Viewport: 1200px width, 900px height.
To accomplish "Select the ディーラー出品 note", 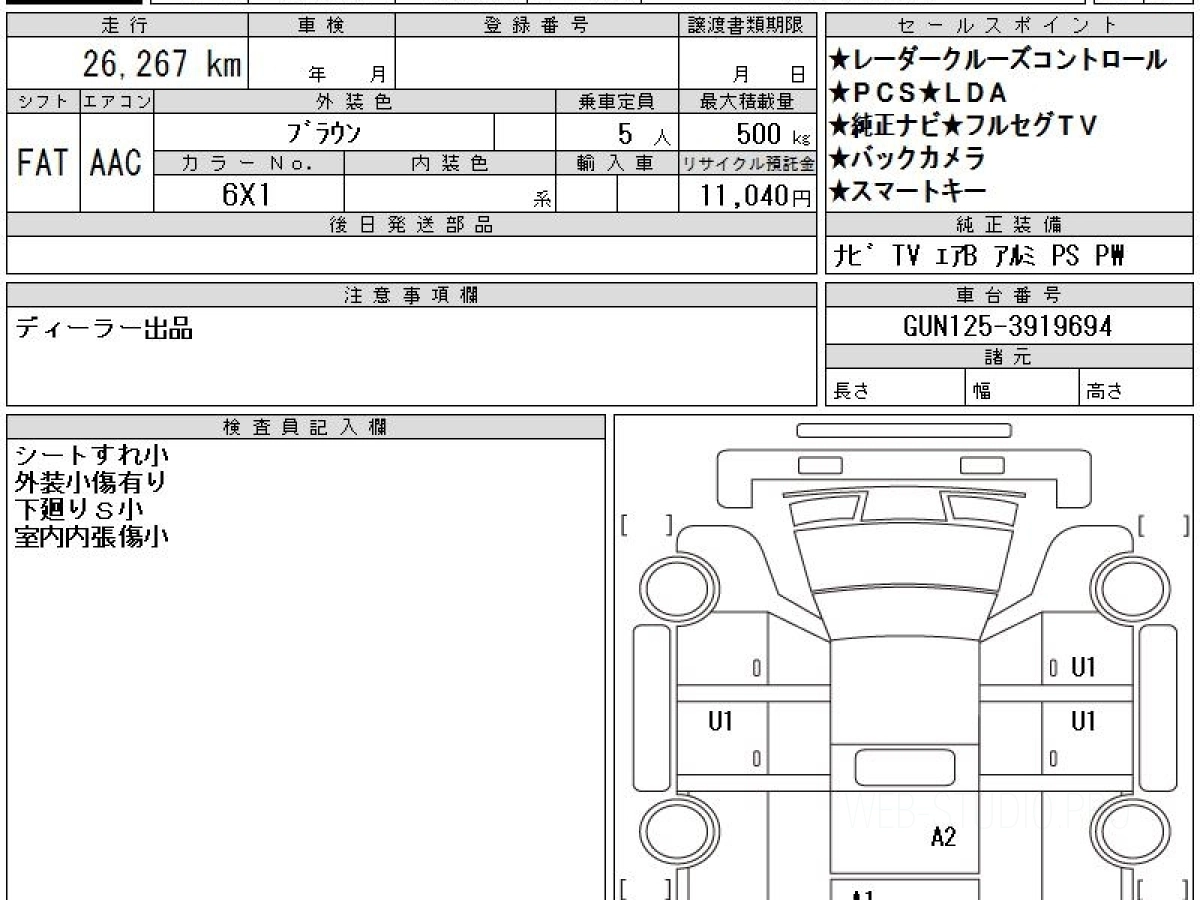I will click(x=104, y=327).
